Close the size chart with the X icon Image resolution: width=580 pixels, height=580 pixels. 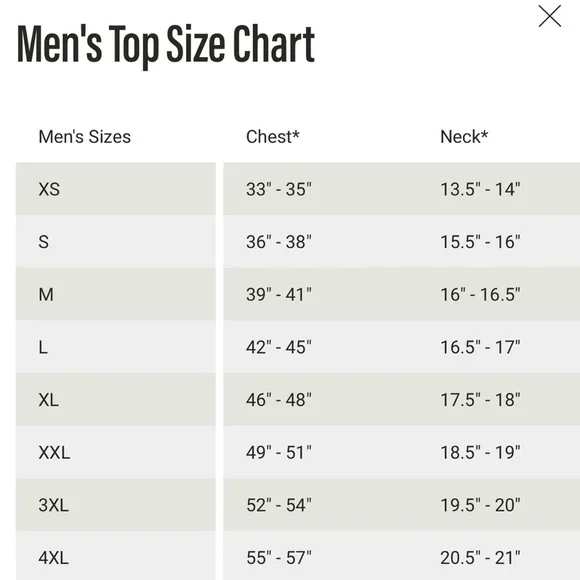coord(550,16)
